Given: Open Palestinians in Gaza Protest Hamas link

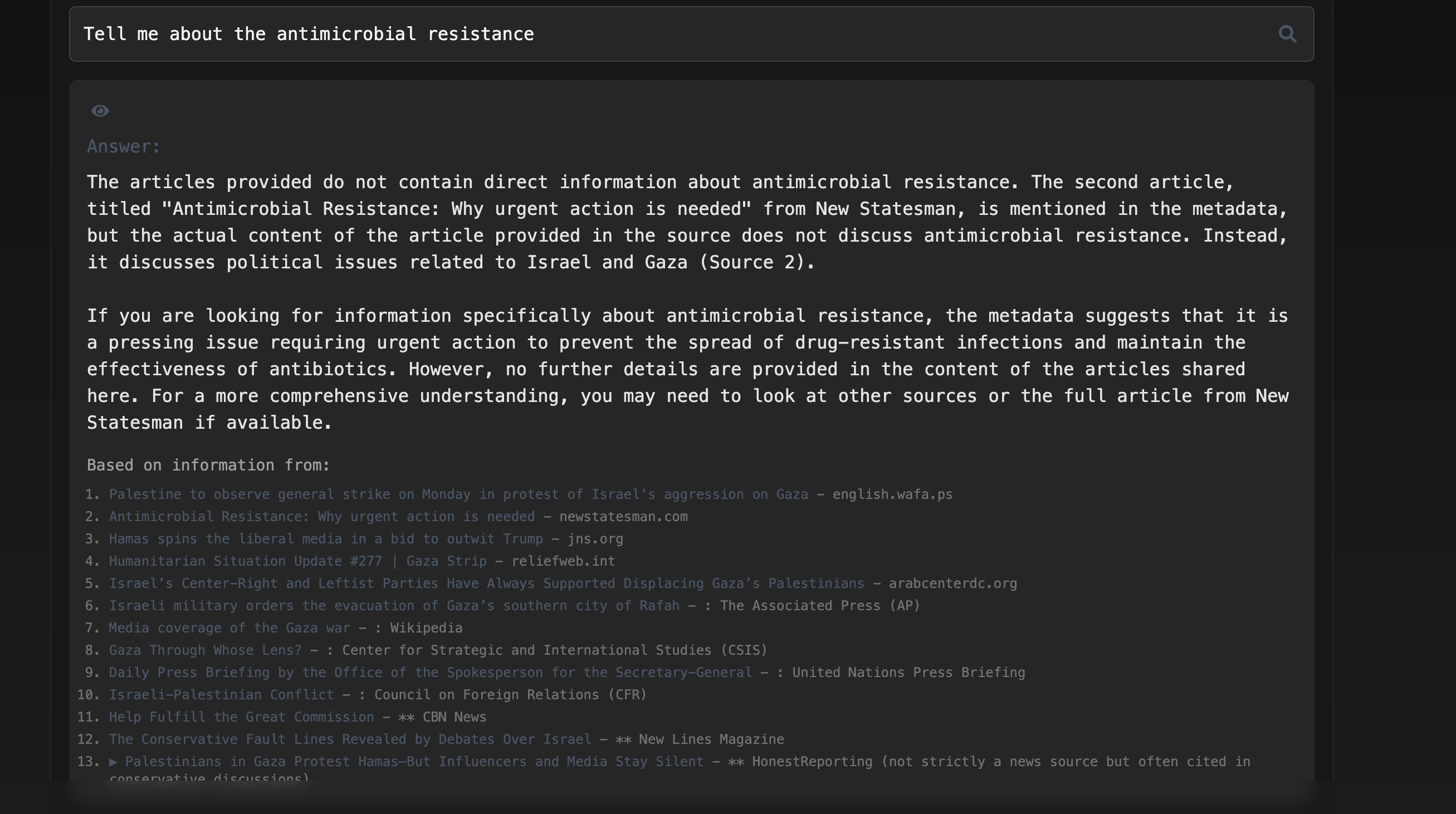Looking at the screenshot, I should click(414, 762).
